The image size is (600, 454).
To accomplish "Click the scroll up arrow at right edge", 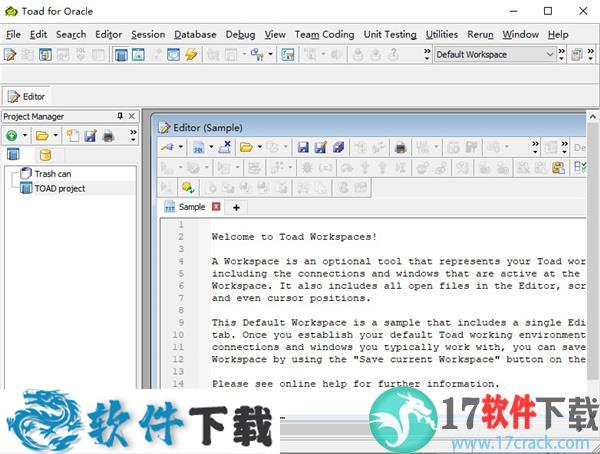I will pos(593,117).
